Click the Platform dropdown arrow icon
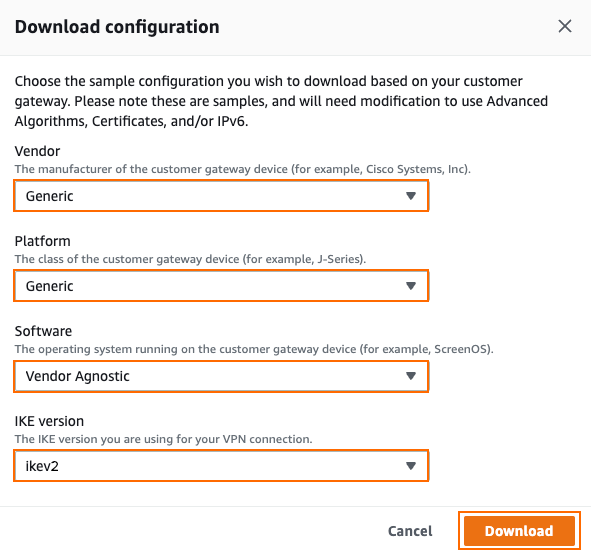Viewport: 591px width, 552px height. click(411, 286)
